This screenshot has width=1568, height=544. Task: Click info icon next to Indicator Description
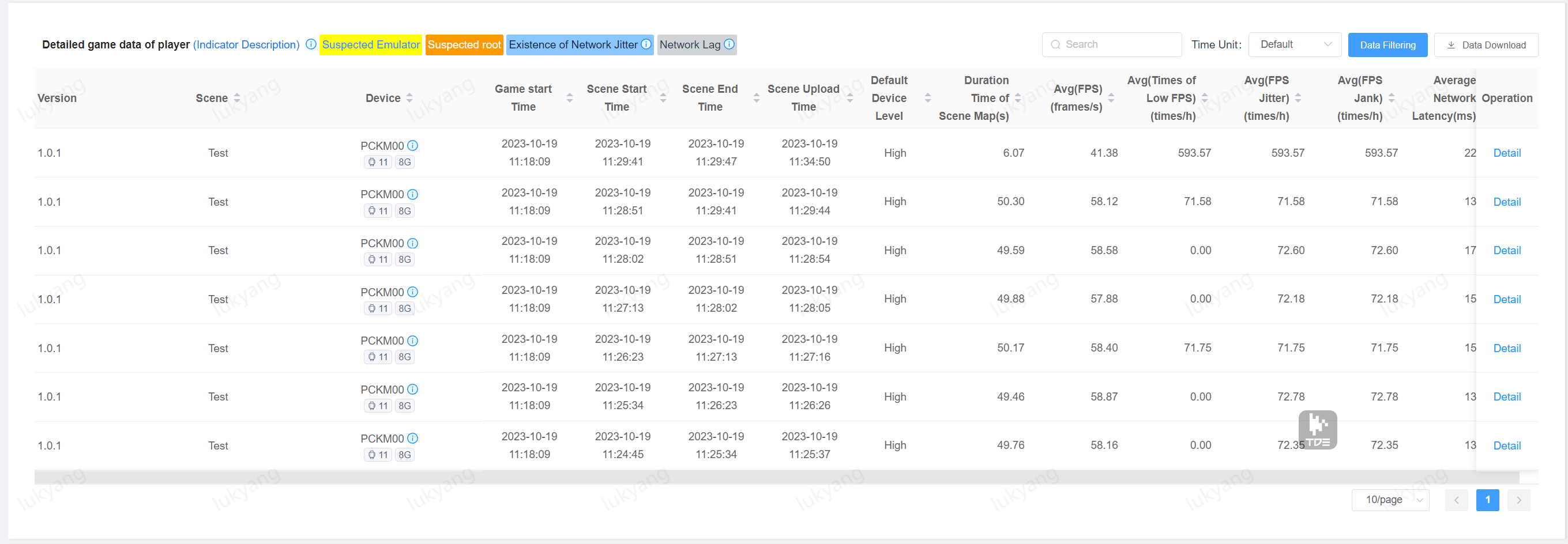point(310,44)
